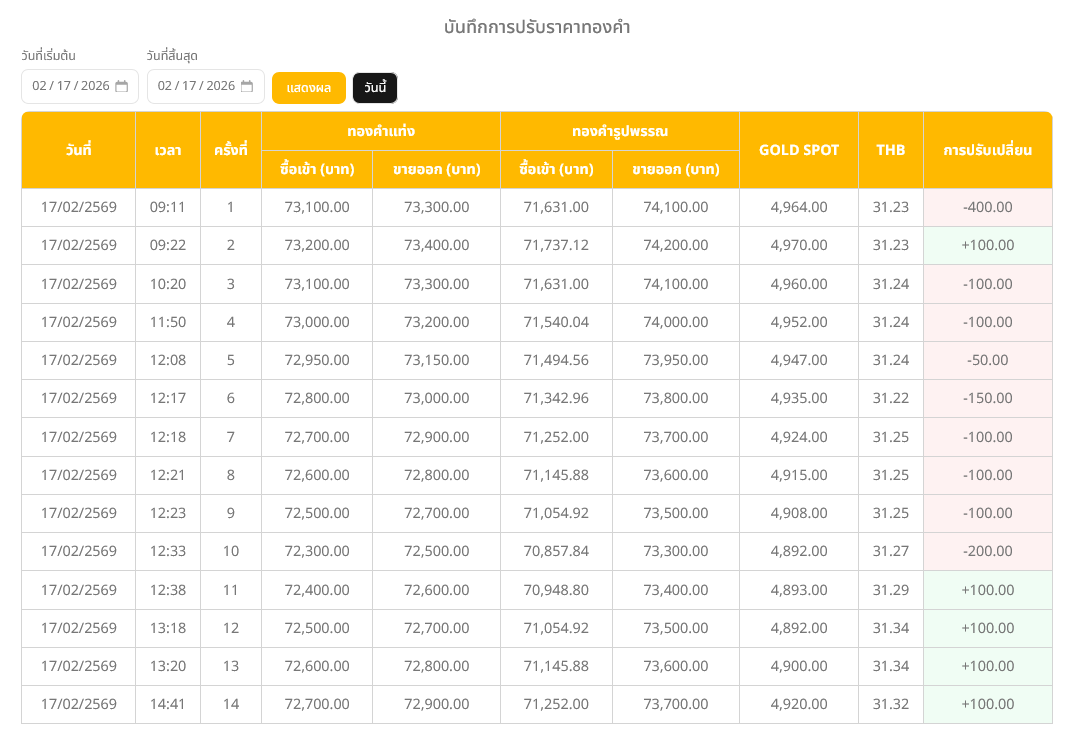Viewport: 1070px width, 729px height.
Task: Open calendar picker in end date field
Action: click(x=247, y=86)
